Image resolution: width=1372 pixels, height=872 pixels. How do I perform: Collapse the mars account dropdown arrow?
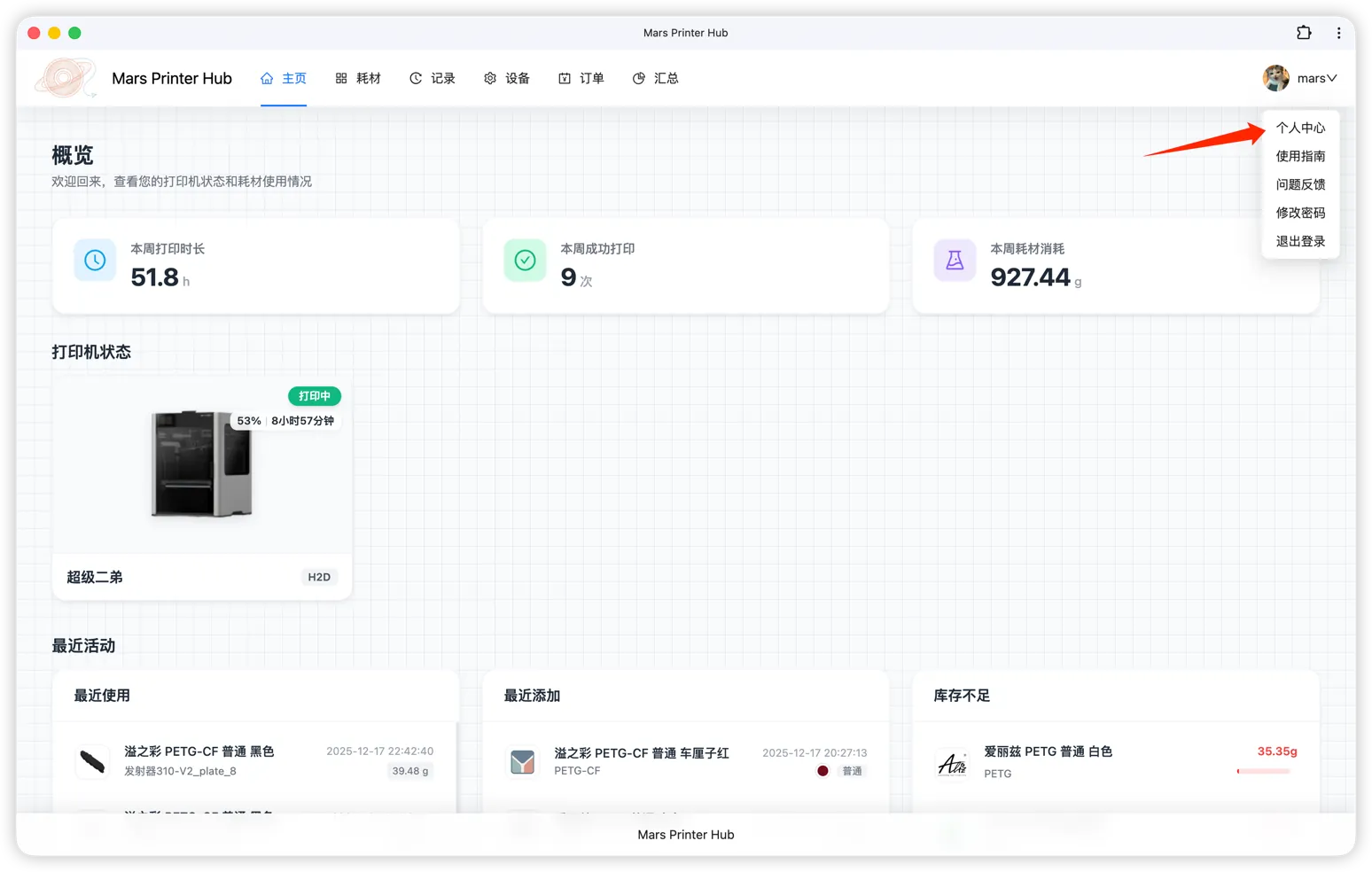1331,78
